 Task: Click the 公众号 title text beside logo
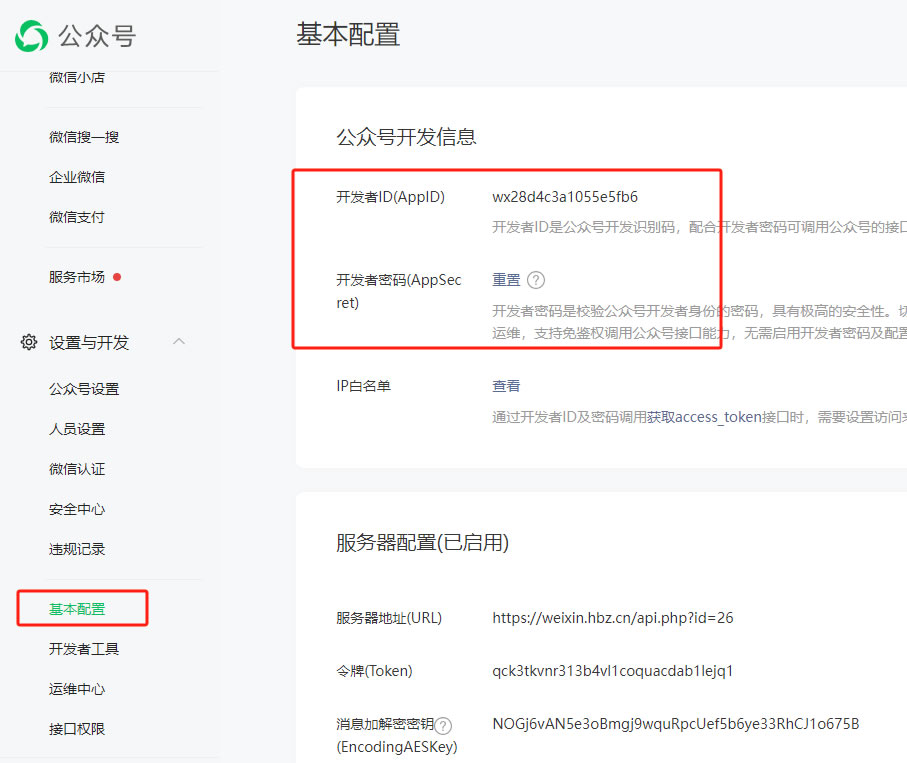click(97, 36)
